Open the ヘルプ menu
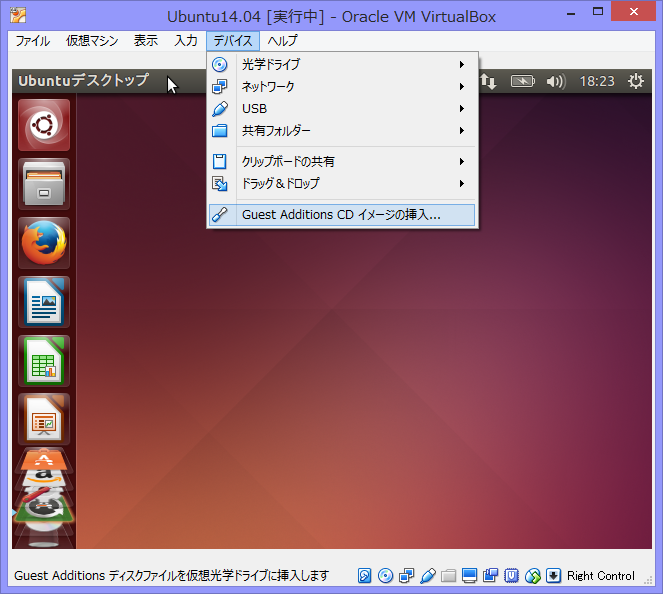Viewport: 663px width, 594px height. coord(282,41)
